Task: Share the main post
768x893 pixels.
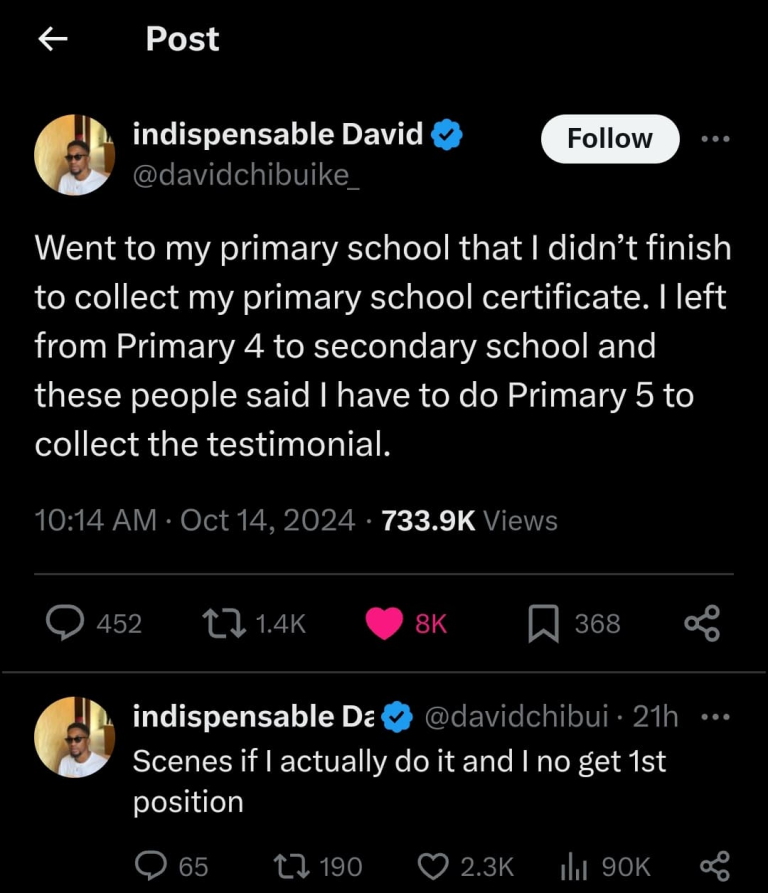Action: (701, 623)
